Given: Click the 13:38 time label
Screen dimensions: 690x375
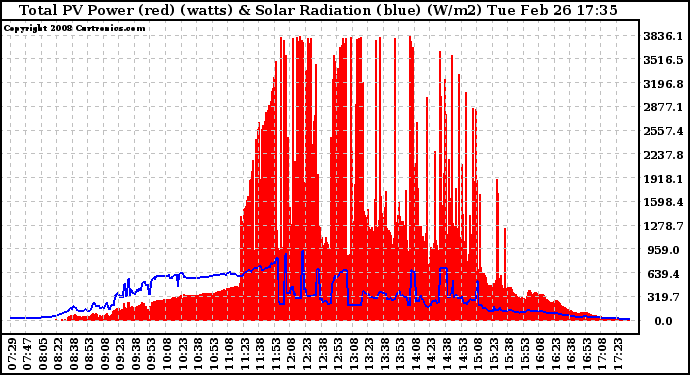Looking at the screenshot, I should pos(385,354).
